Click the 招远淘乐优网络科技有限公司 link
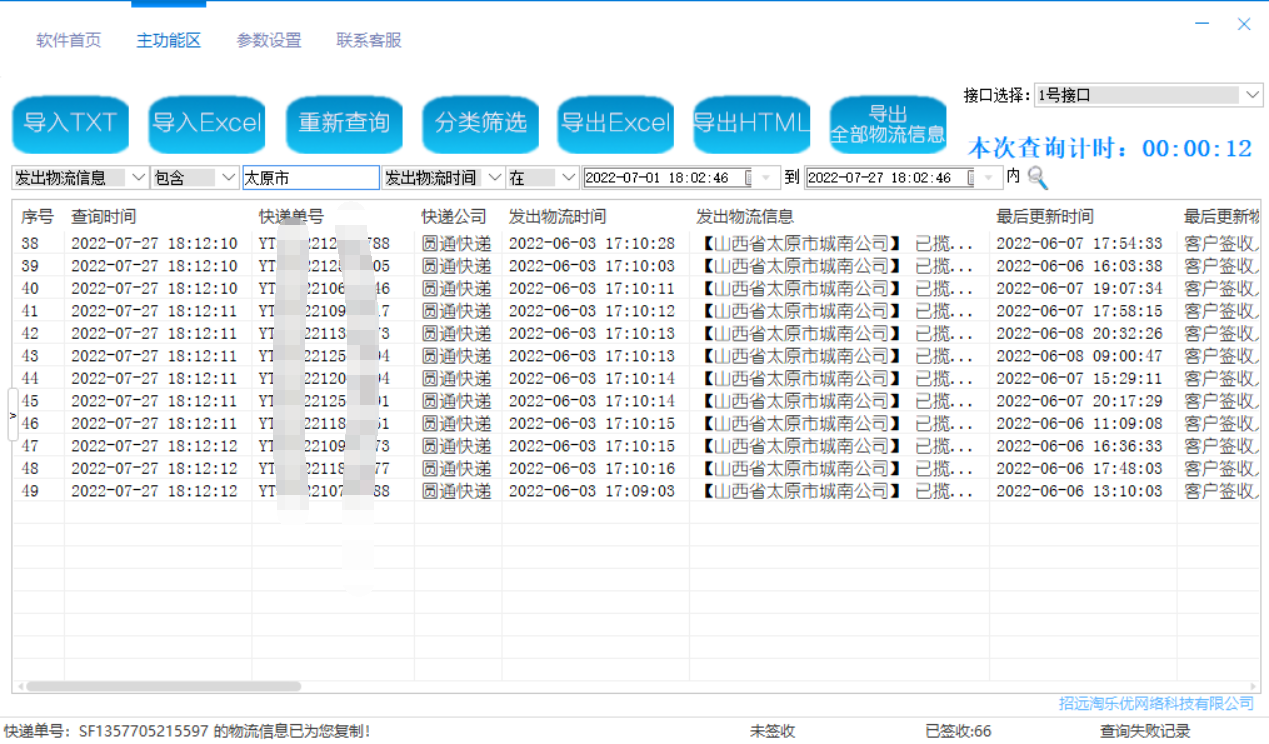The width and height of the screenshot is (1269, 744). coord(1156,704)
